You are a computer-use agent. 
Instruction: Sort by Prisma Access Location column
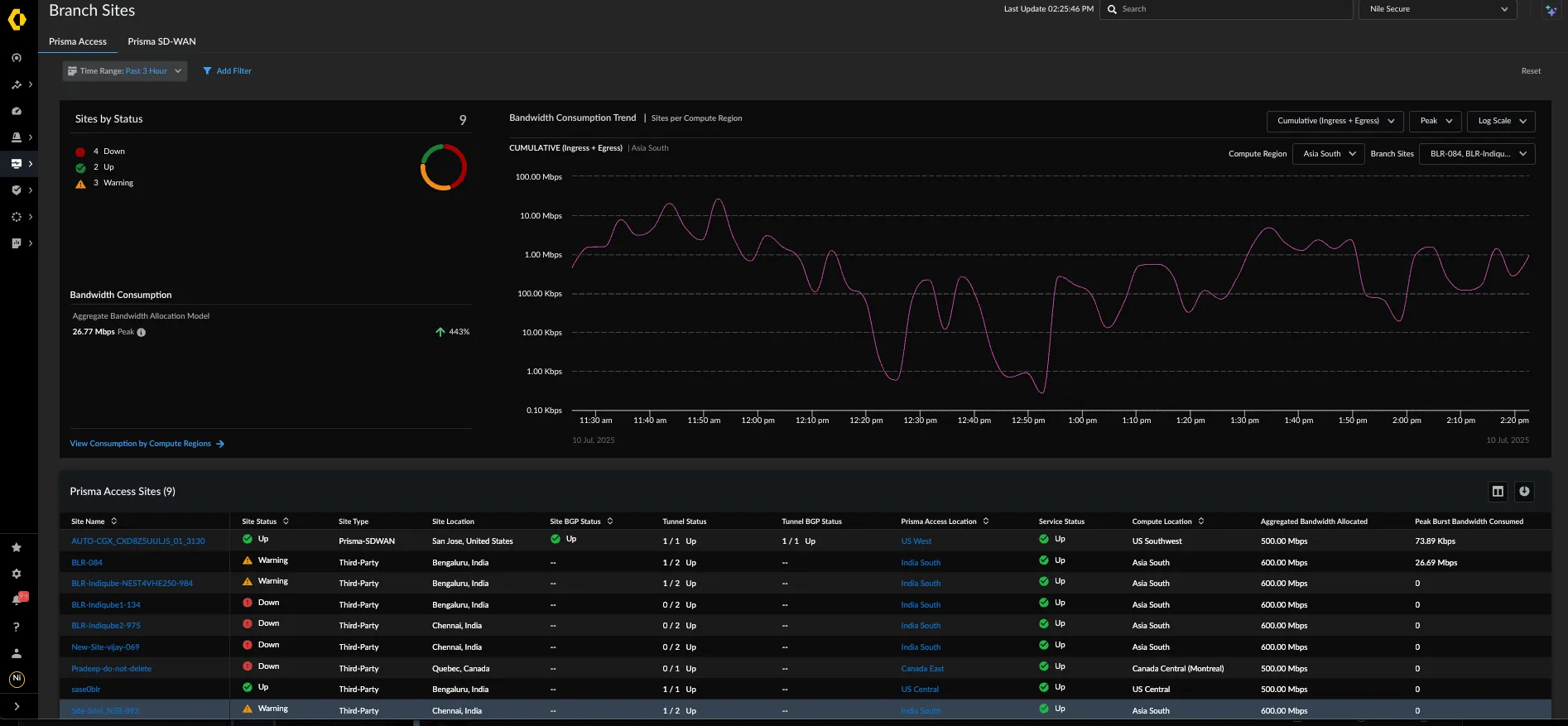pos(986,522)
